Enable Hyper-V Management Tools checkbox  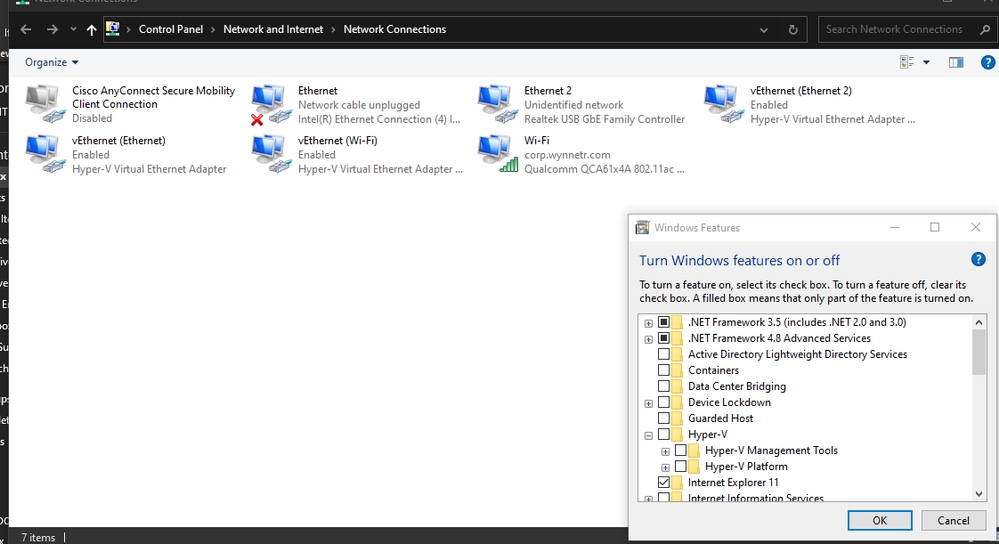(680, 450)
